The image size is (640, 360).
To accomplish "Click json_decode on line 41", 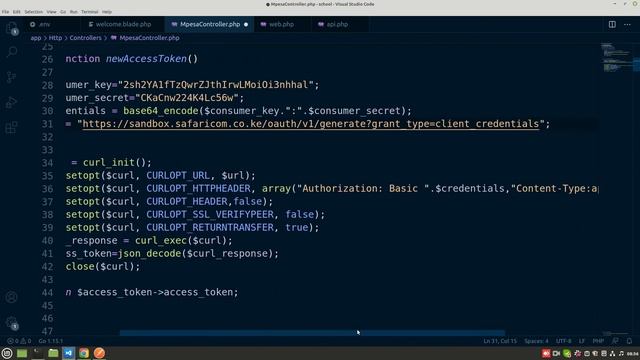I will pos(149,253).
